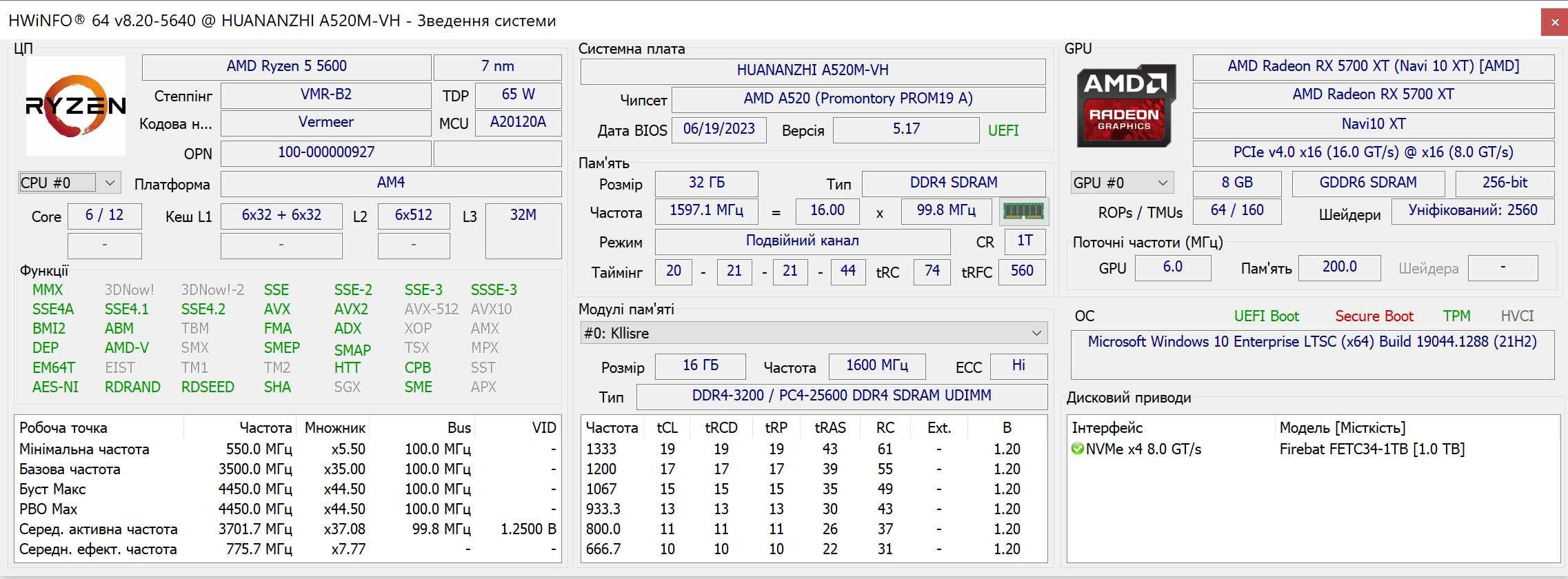Click the tRC 74 value
Image resolution: width=1568 pixels, height=579 pixels.
pos(932,272)
